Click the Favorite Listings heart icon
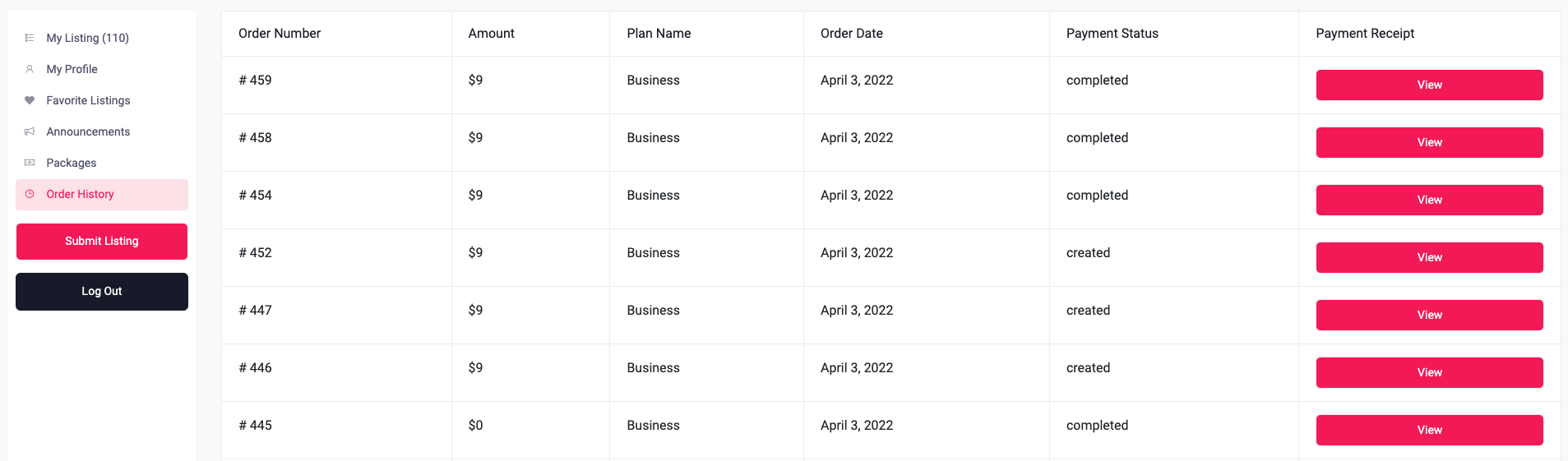 [30, 100]
